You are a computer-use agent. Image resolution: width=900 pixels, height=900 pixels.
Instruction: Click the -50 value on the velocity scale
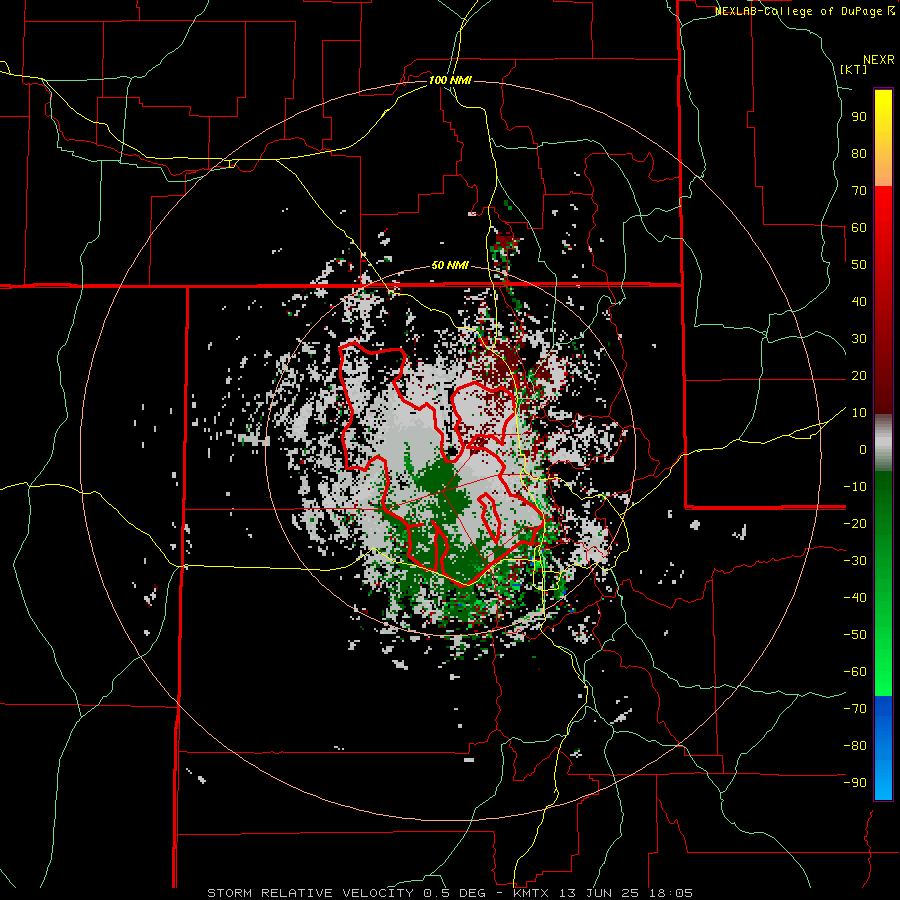coord(855,635)
